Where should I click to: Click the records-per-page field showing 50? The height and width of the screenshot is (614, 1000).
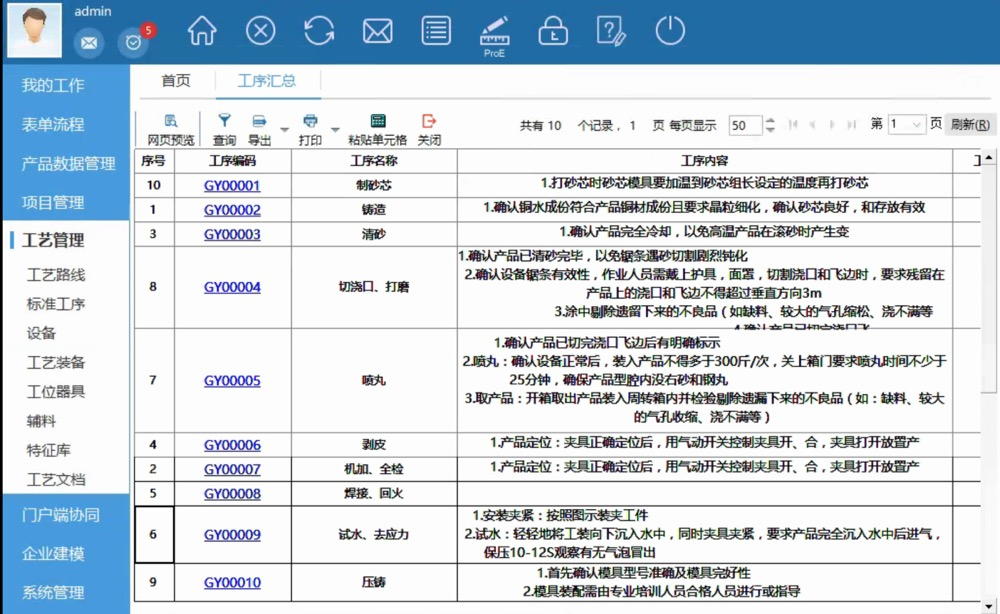coord(745,125)
